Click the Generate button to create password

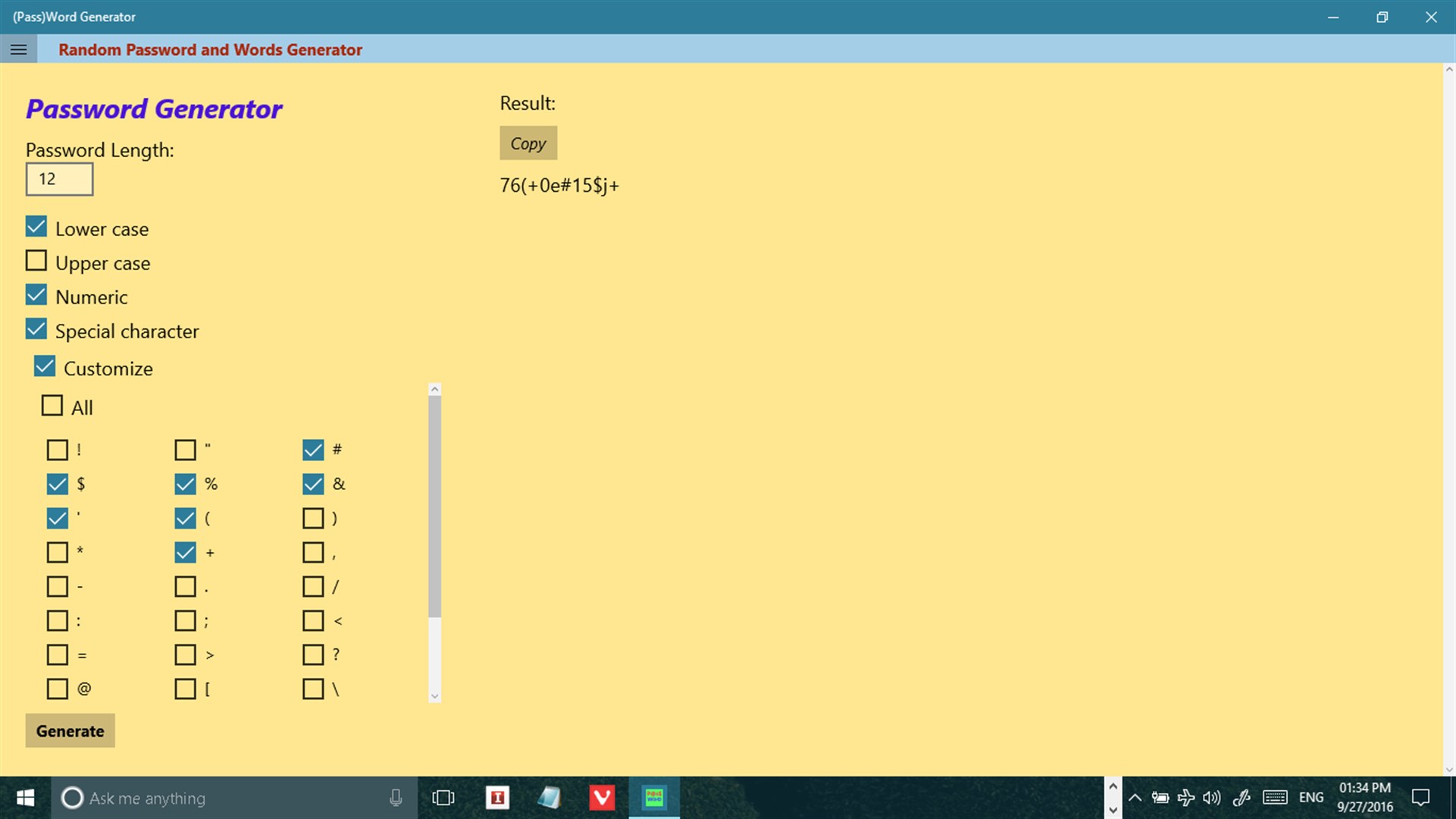(70, 731)
